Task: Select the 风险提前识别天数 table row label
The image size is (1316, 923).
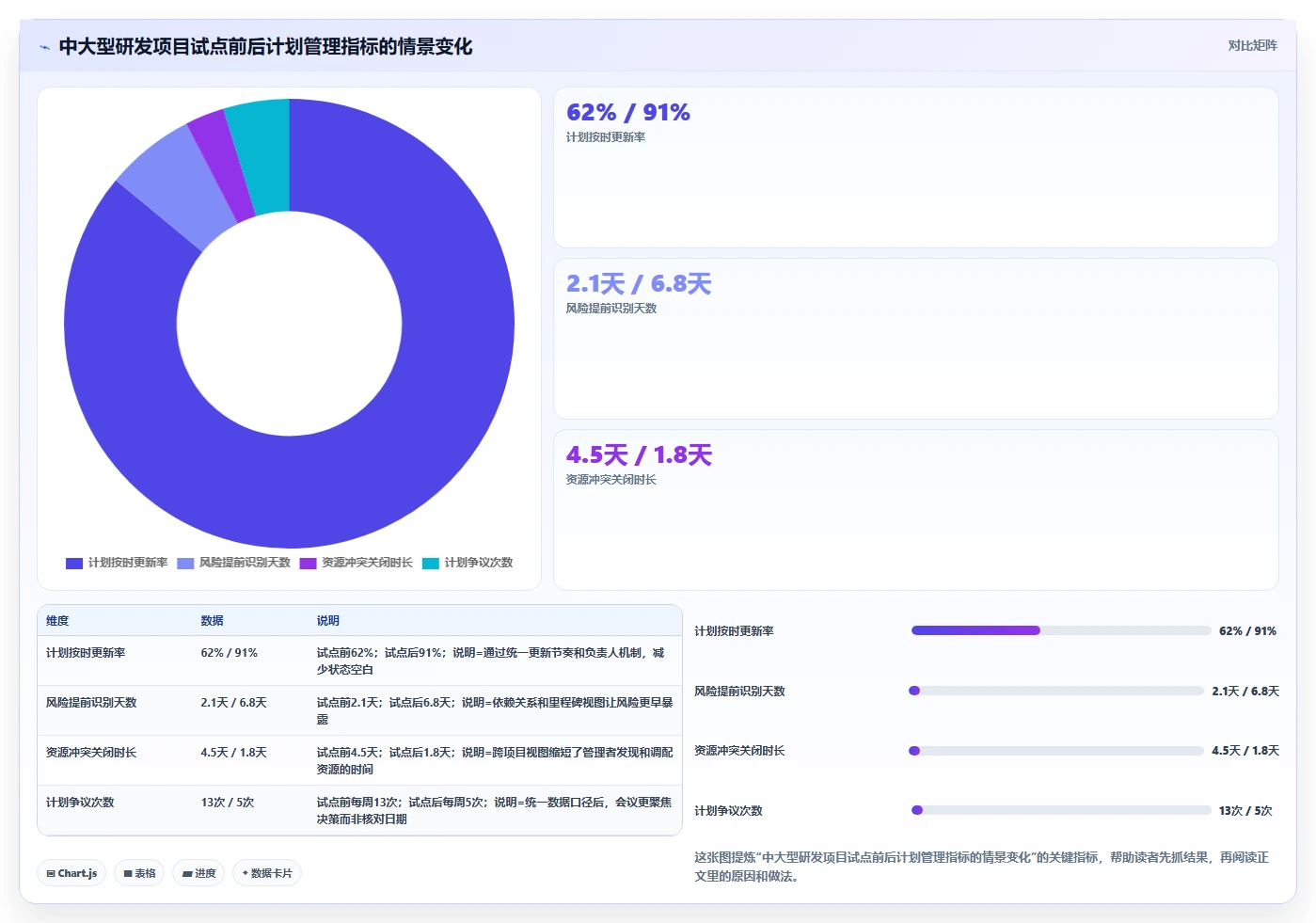Action: tap(91, 703)
